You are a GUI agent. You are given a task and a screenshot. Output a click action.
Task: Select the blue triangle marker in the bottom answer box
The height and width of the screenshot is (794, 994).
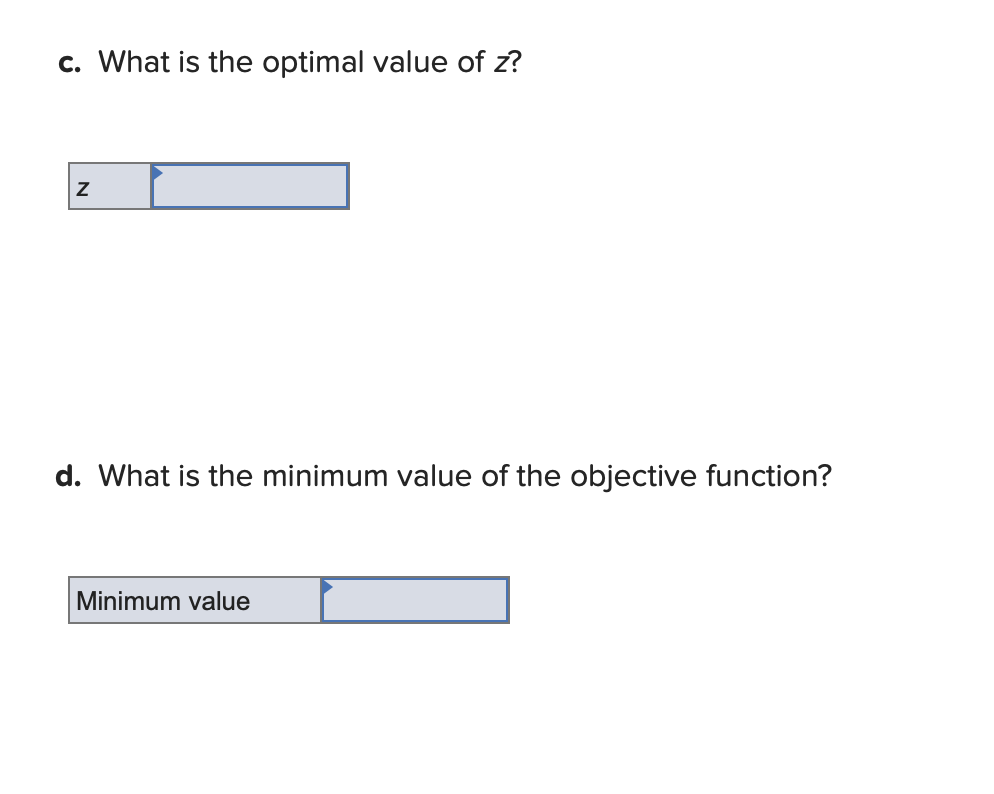point(325,587)
